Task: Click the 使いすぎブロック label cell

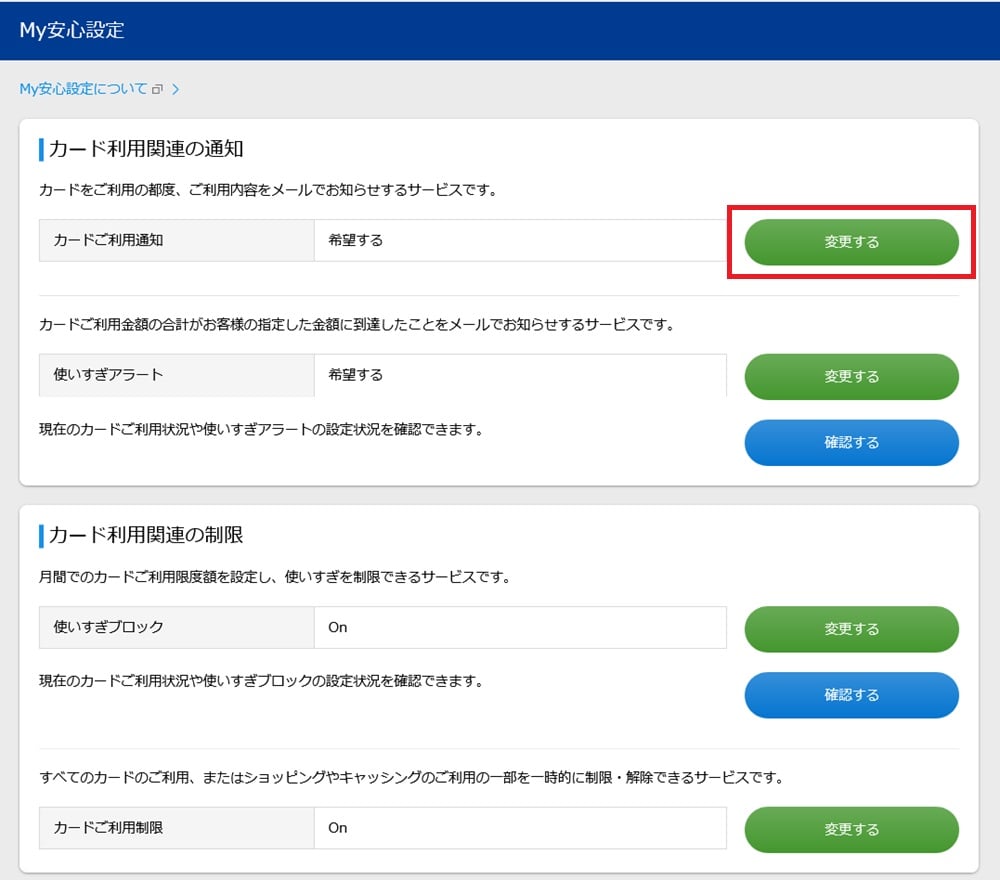Action: pos(177,627)
